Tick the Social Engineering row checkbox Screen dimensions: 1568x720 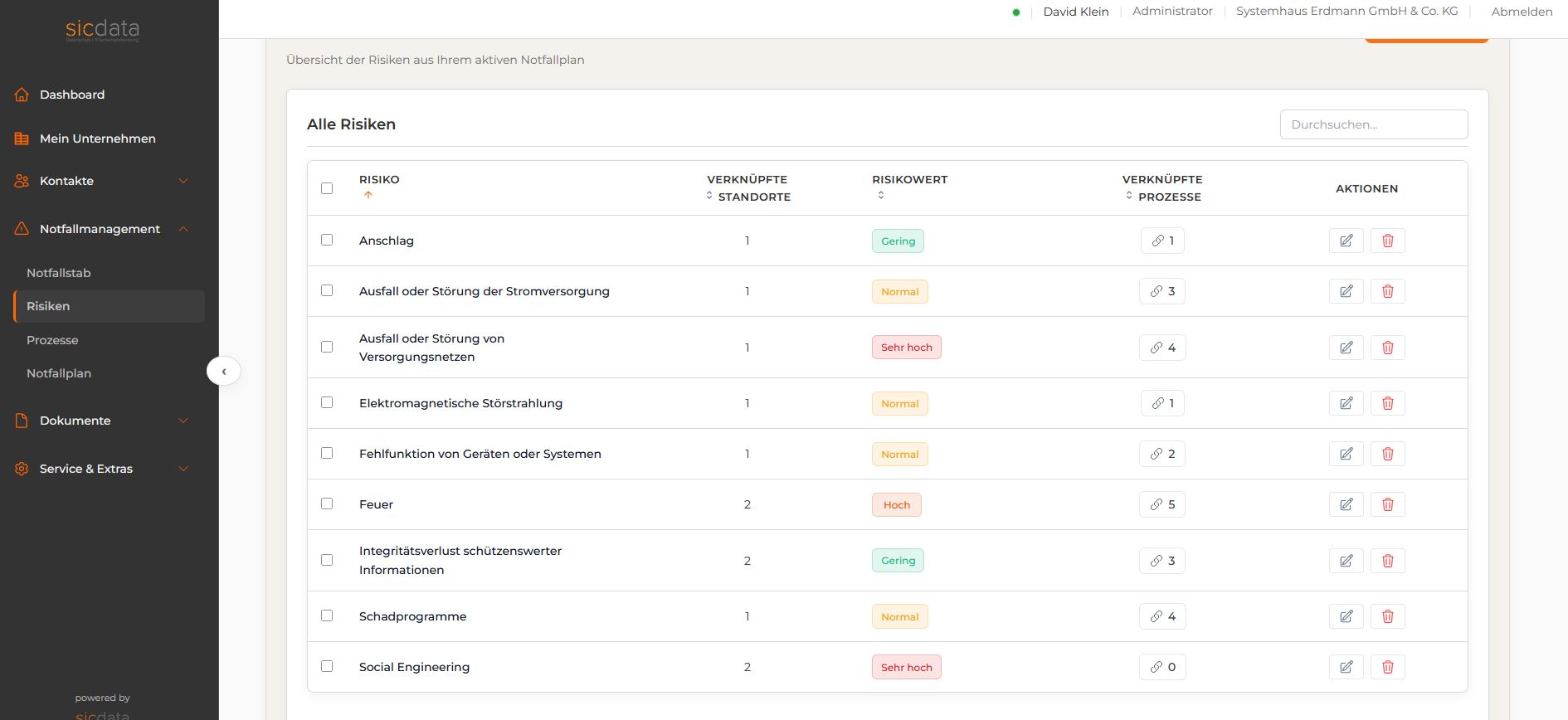click(327, 666)
